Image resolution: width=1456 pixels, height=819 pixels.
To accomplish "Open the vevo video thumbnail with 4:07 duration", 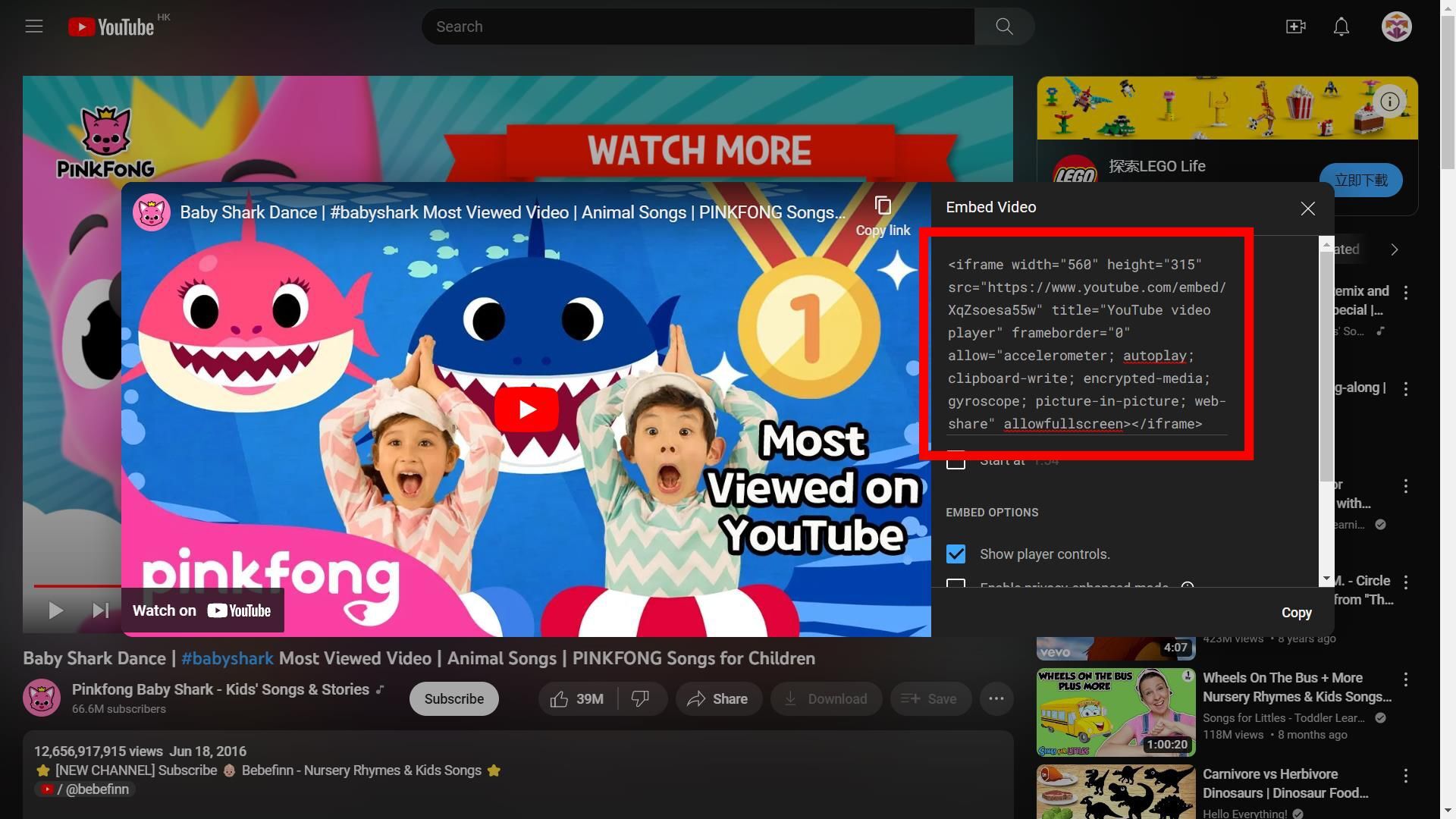I will pyautogui.click(x=1116, y=648).
